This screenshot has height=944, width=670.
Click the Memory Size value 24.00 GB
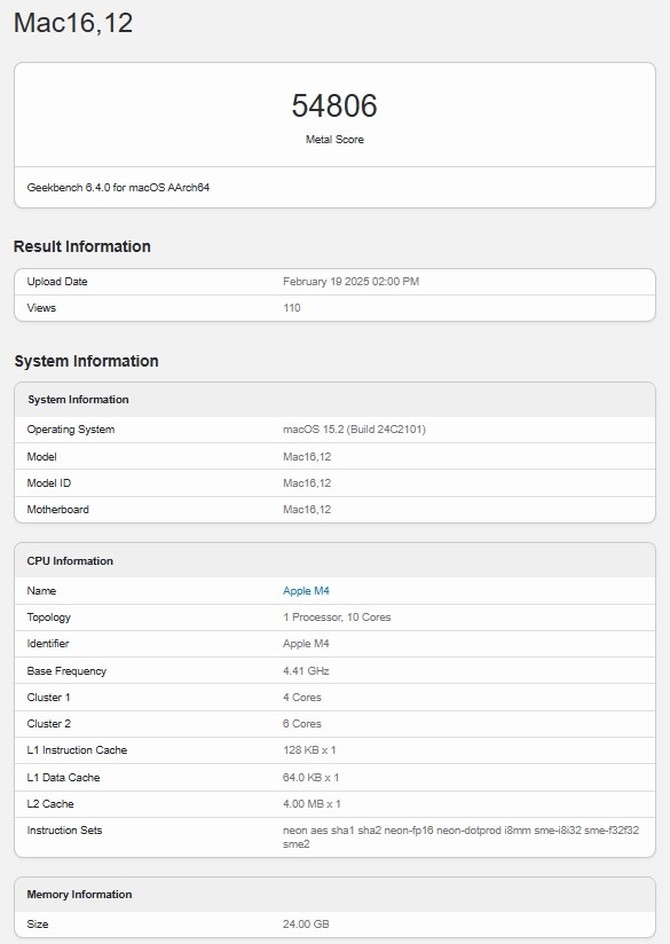(306, 924)
